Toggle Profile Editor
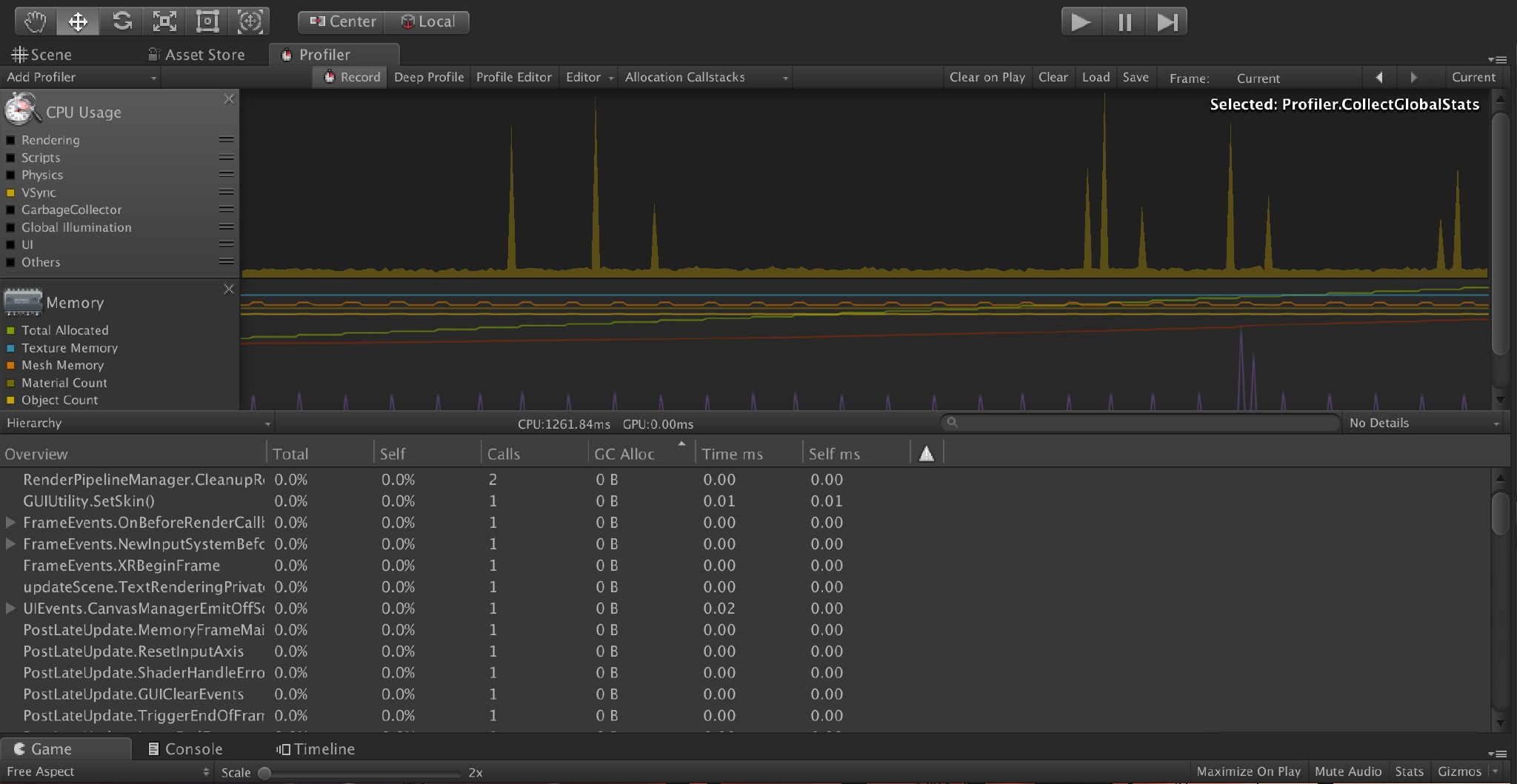The image size is (1517, 784). (x=514, y=77)
